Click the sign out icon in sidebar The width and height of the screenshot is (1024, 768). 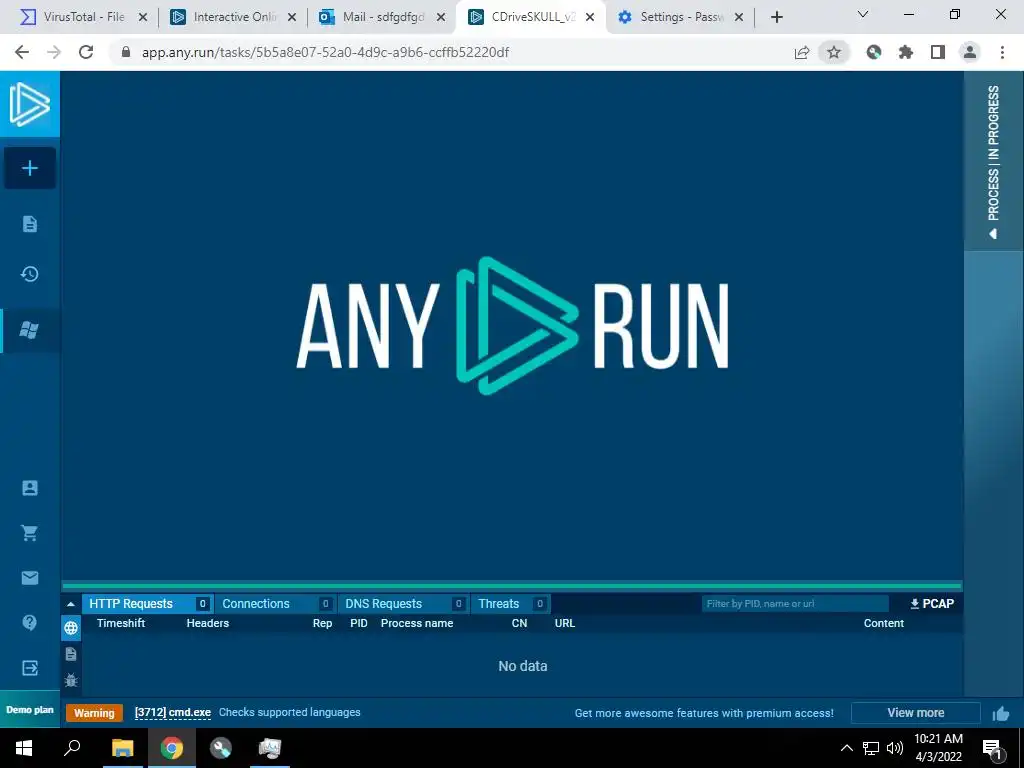coord(30,667)
